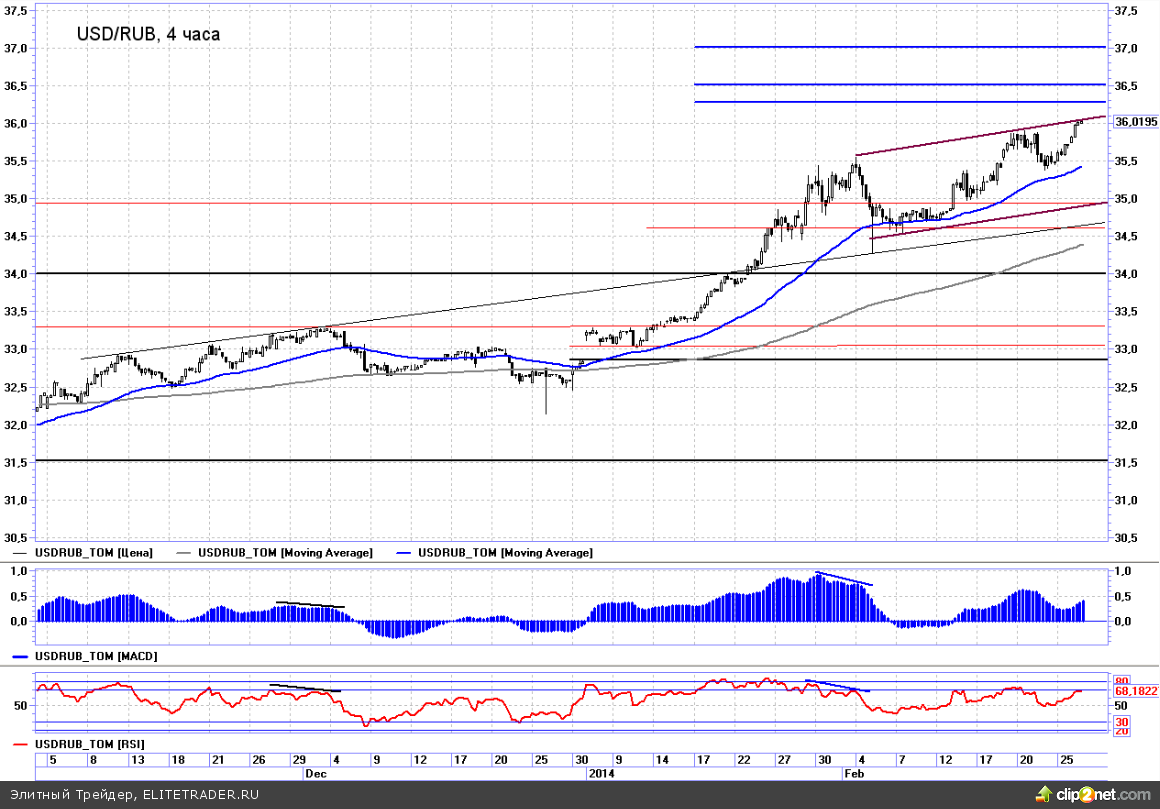Click the red RSI legend line marker
Viewport: 1160px width, 809px height.
[20, 745]
